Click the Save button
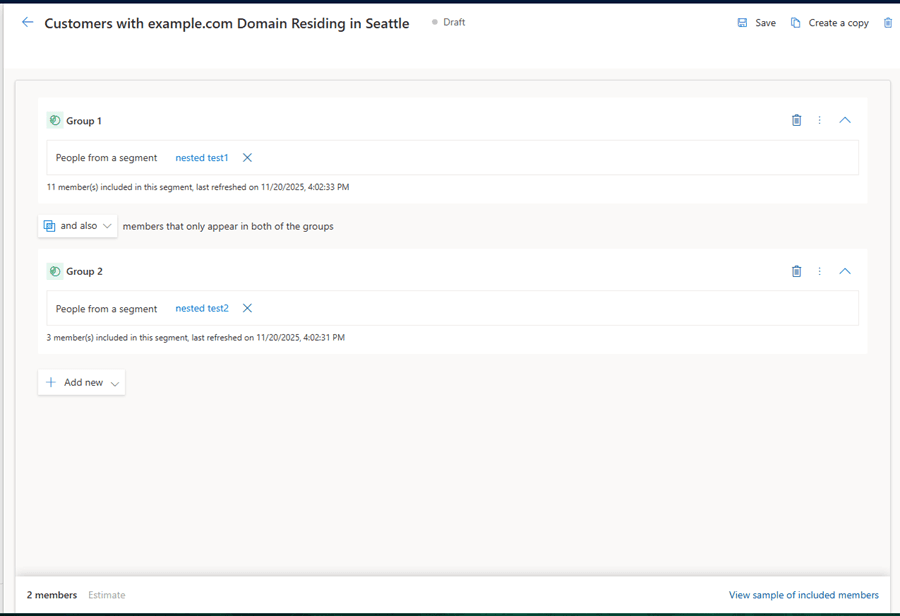 (756, 23)
